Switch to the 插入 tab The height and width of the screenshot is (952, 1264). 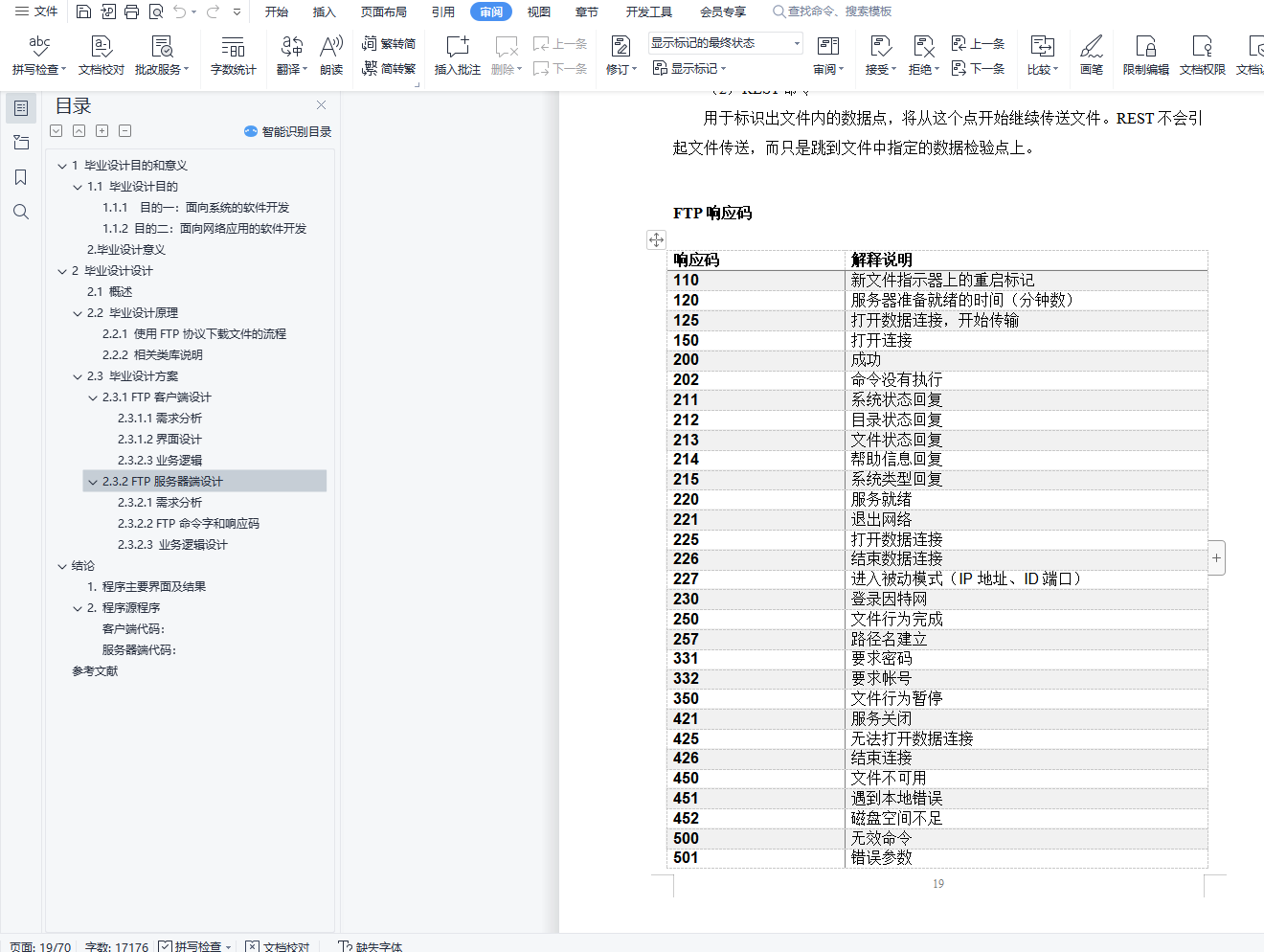point(325,11)
